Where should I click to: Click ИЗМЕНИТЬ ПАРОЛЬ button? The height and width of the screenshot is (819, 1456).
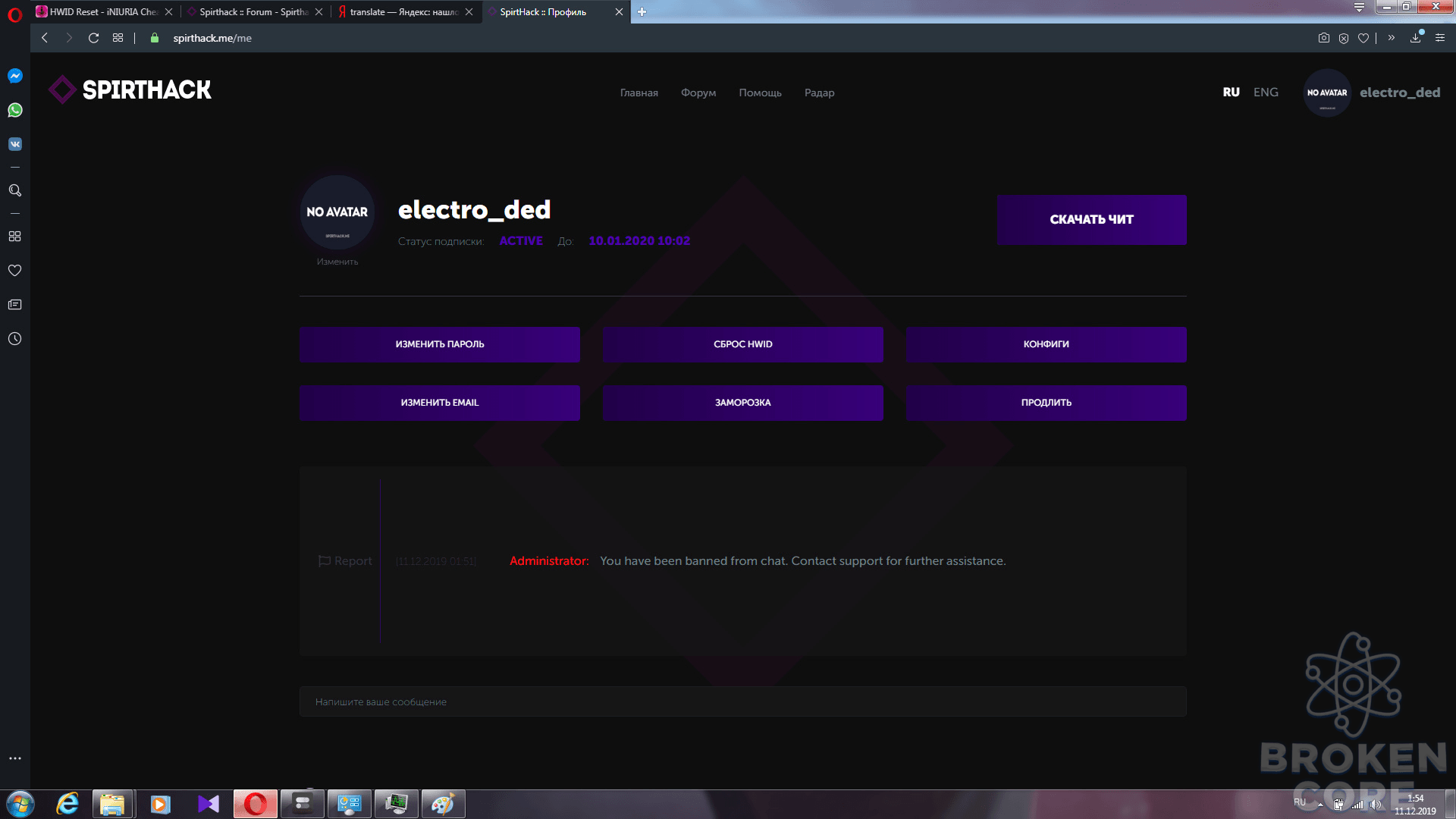[x=440, y=344]
